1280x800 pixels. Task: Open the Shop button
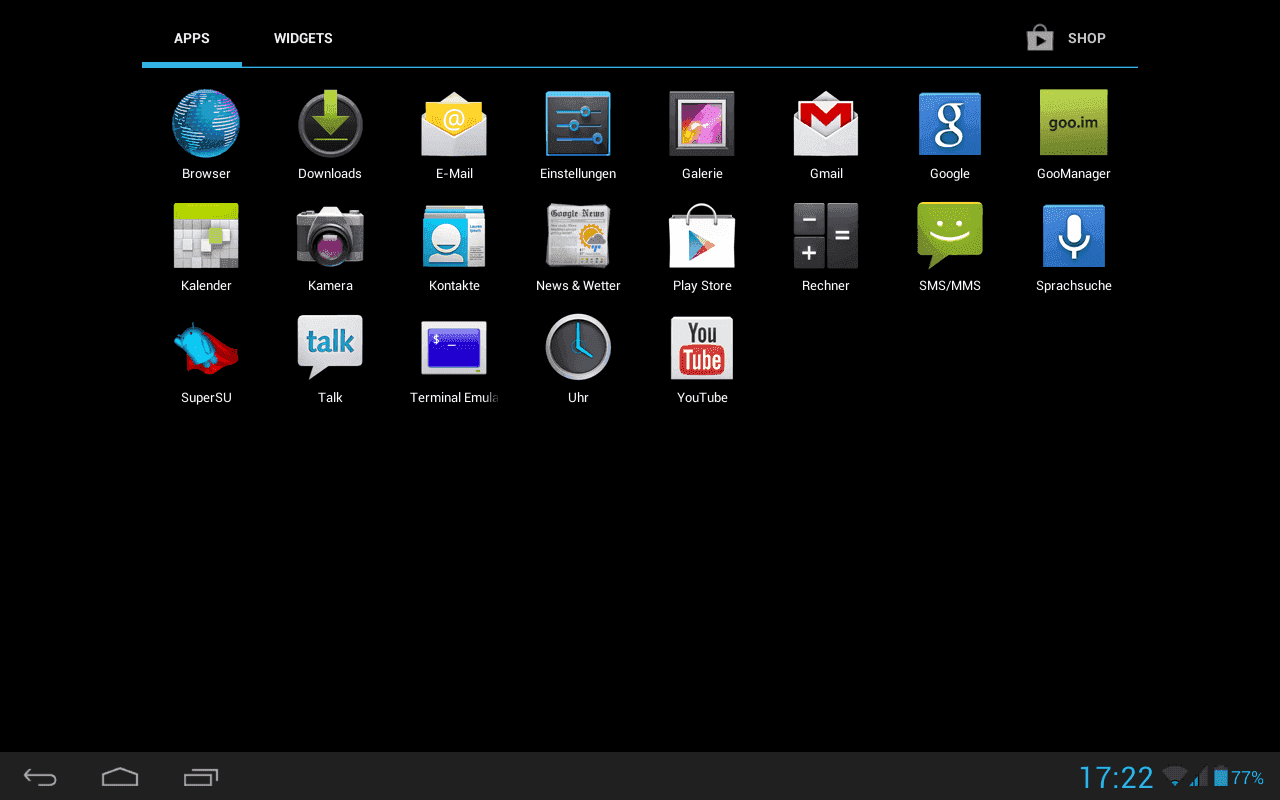coord(1066,39)
